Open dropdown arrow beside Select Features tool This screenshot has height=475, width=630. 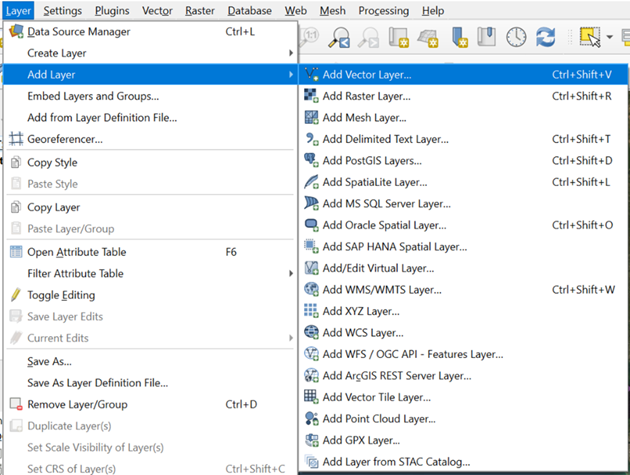coord(609,38)
